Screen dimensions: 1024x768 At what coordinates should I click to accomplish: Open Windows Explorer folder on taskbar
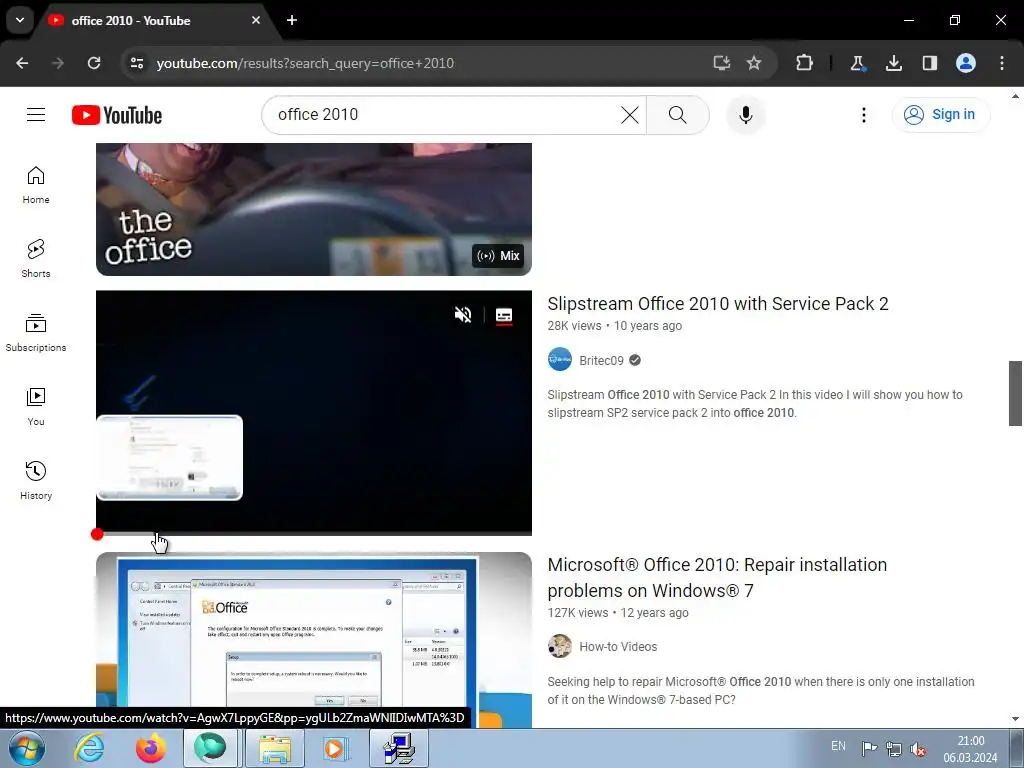[x=275, y=748]
